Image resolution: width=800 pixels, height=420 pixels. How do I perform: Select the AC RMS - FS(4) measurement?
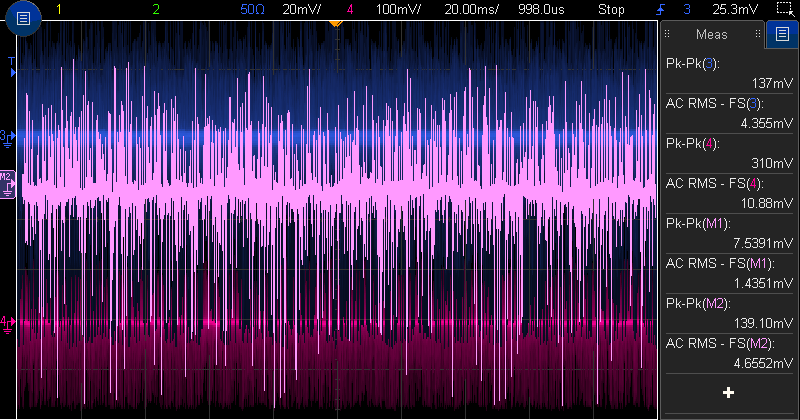[x=714, y=184]
